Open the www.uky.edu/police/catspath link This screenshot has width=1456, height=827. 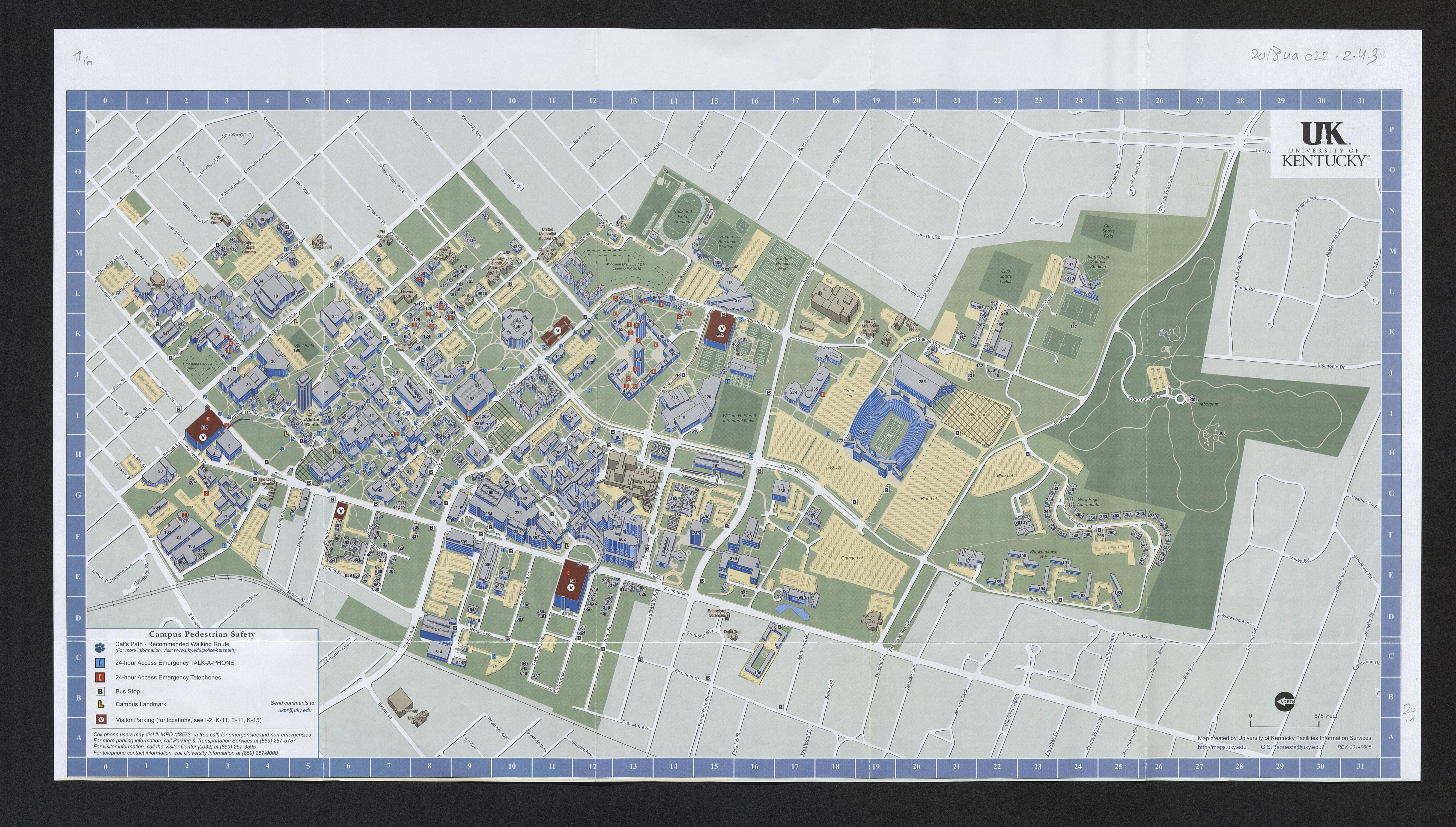[204, 650]
